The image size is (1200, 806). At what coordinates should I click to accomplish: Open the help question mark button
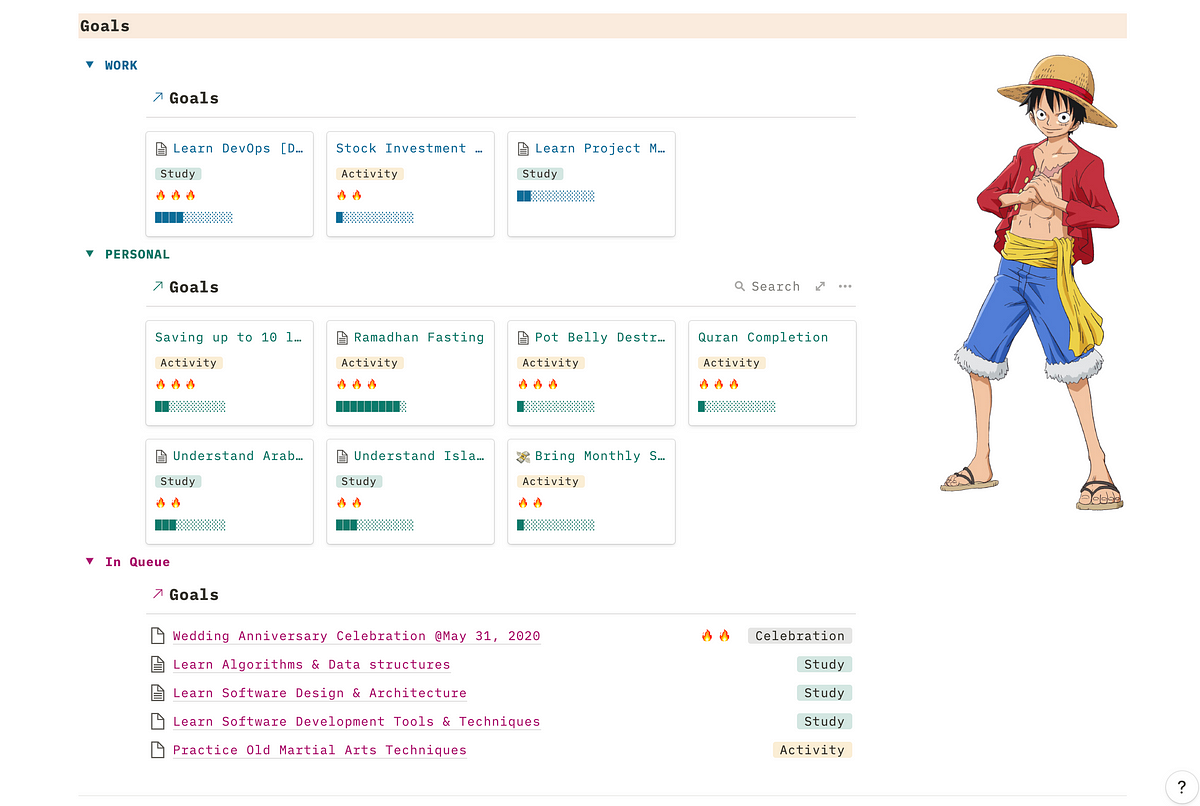point(1182,788)
